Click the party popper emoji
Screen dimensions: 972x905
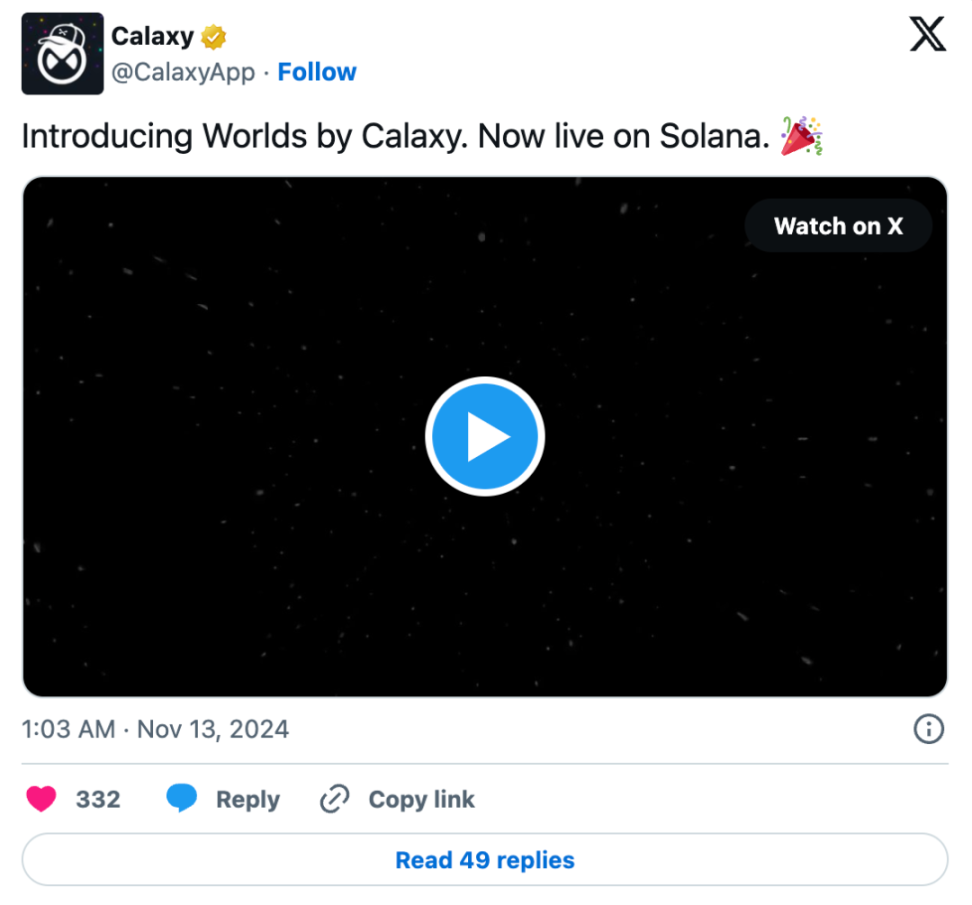click(x=801, y=136)
